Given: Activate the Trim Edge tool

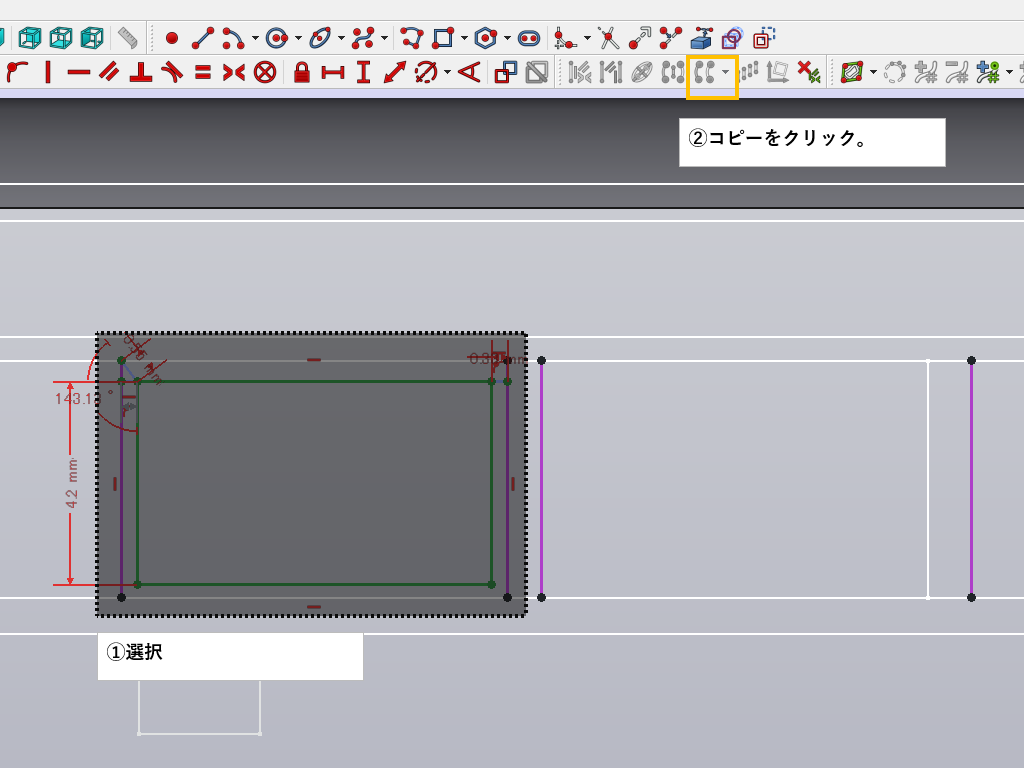Looking at the screenshot, I should pos(609,39).
